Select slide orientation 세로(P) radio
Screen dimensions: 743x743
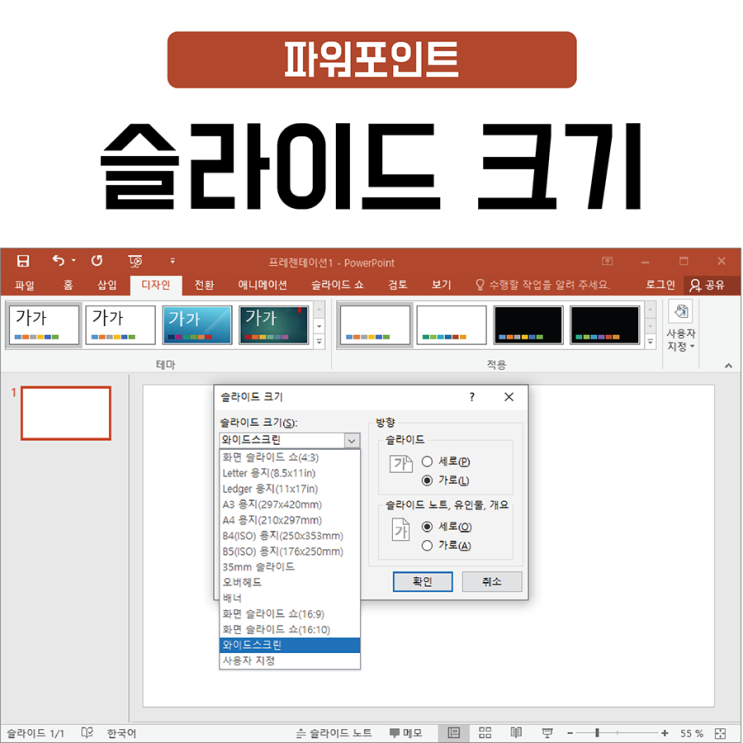click(x=427, y=461)
